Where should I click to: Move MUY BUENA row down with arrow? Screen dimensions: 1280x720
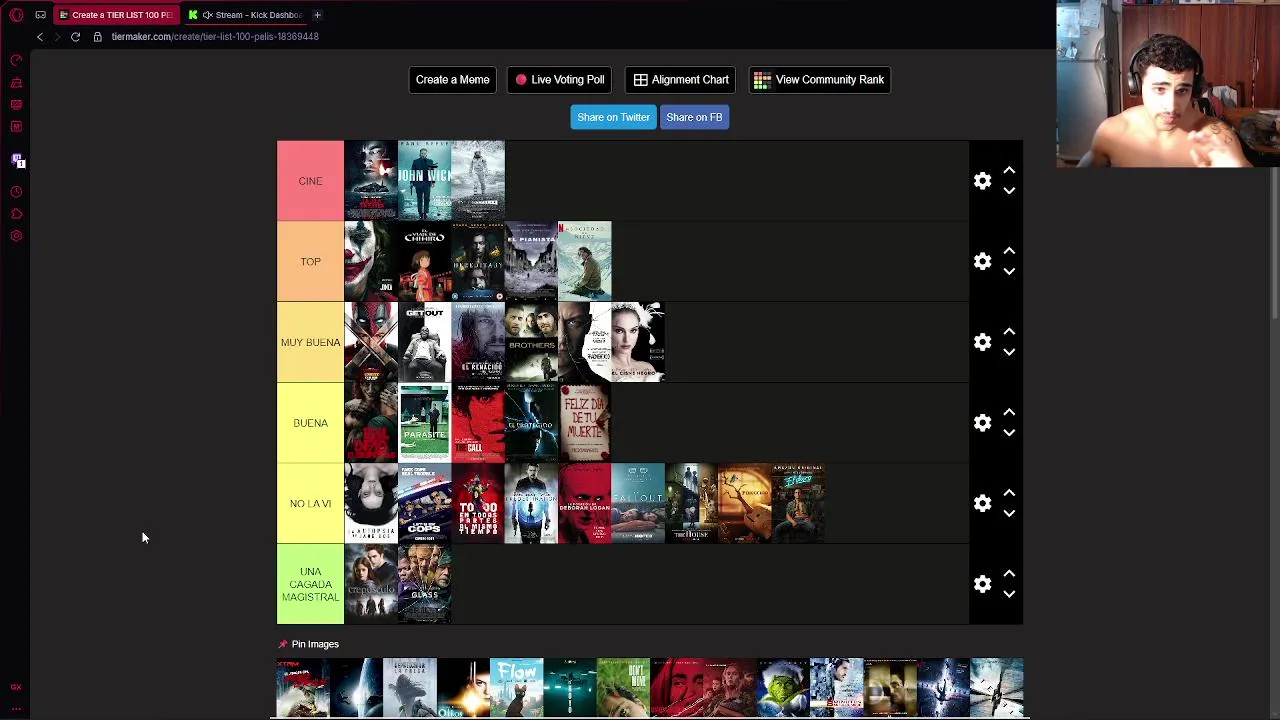(x=1009, y=352)
